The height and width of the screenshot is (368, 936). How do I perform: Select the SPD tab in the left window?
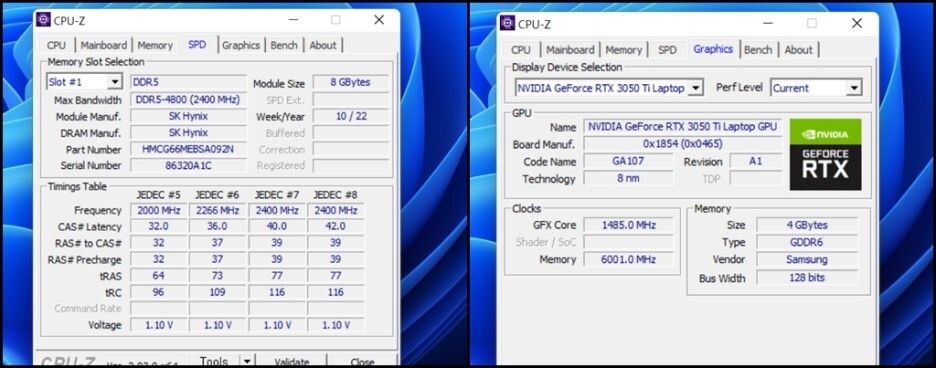197,45
